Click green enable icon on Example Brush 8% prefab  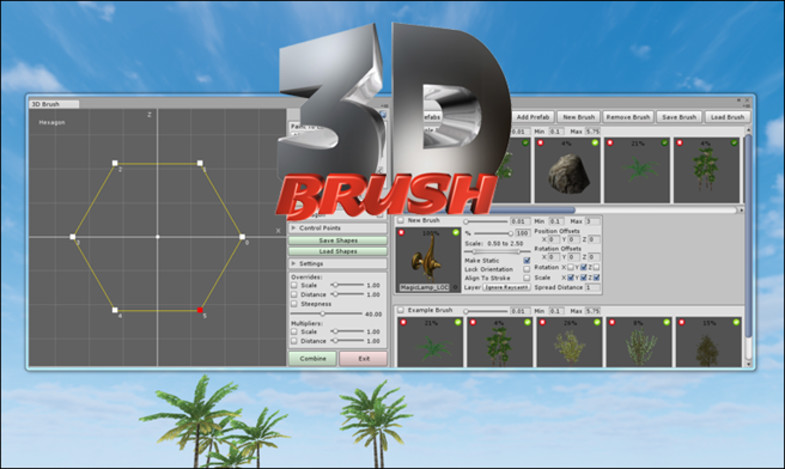point(666,322)
